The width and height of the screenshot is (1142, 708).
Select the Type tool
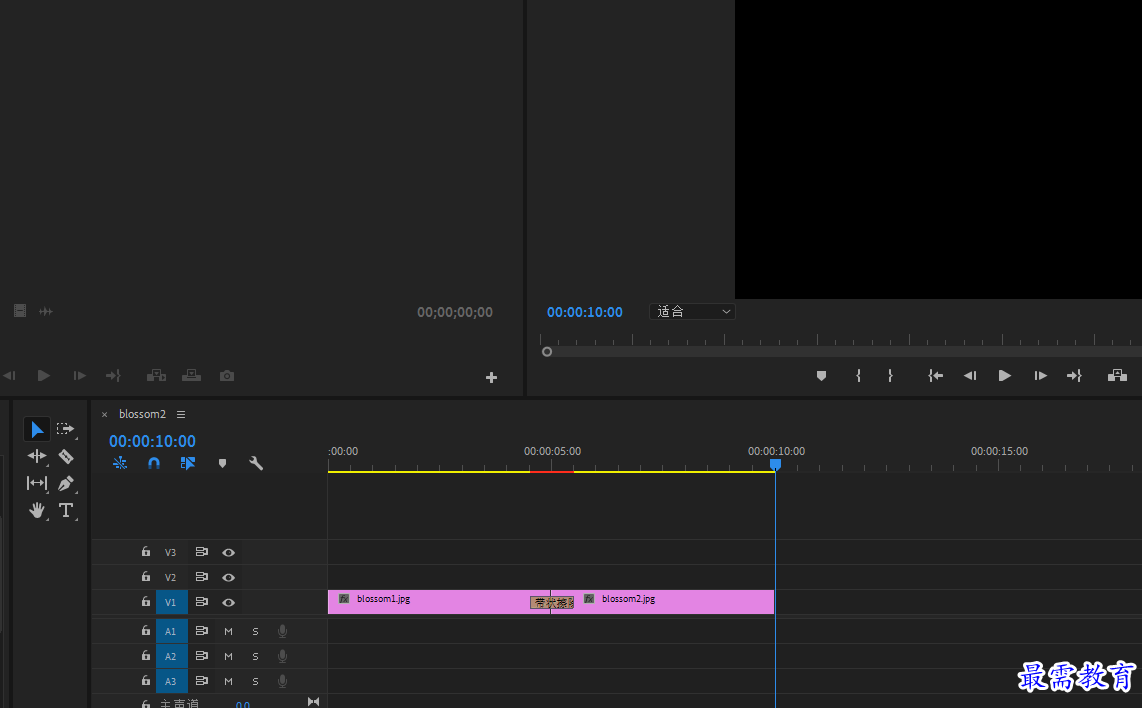66,510
